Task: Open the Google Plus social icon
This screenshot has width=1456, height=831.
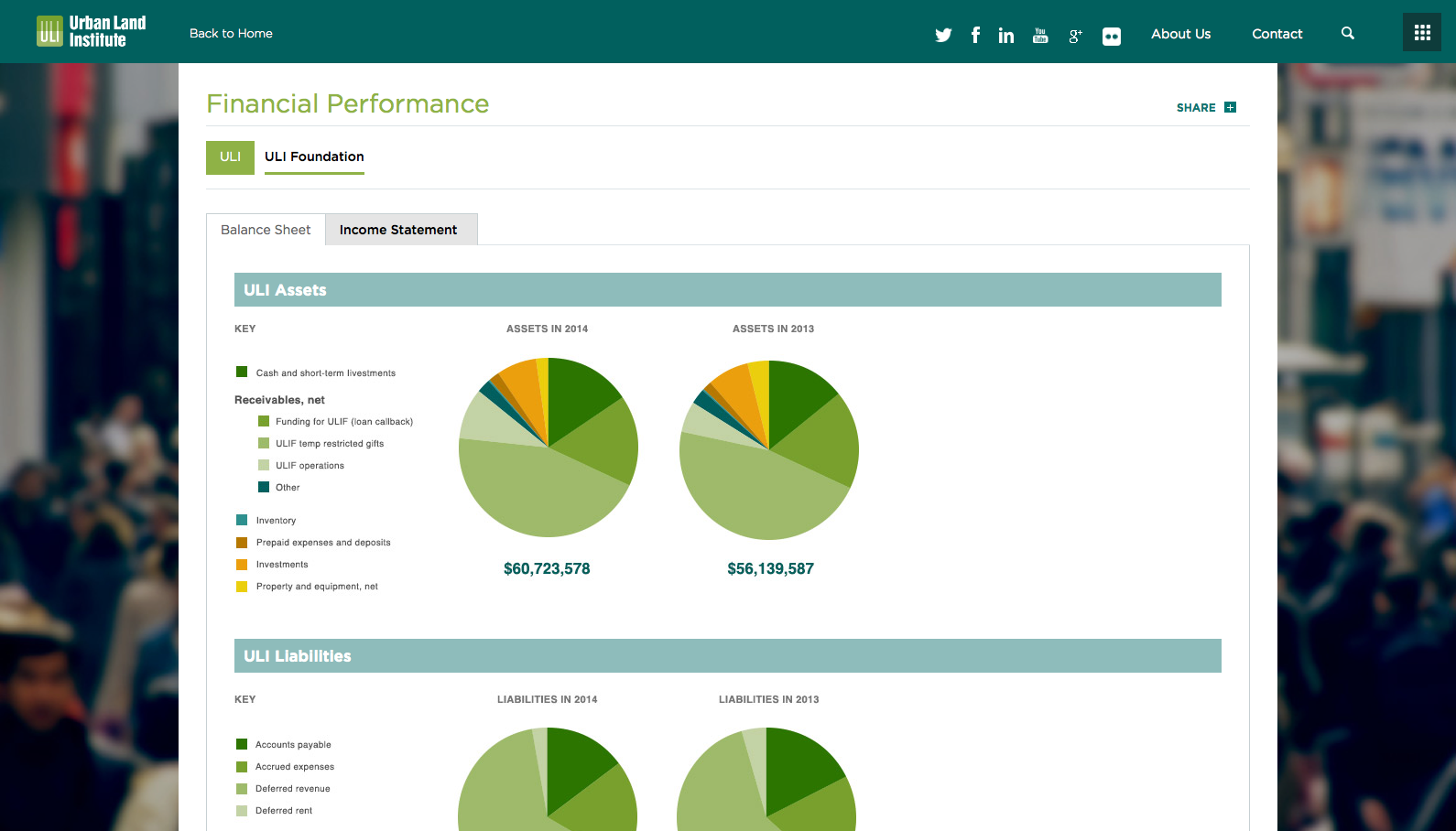Action: coord(1075,35)
